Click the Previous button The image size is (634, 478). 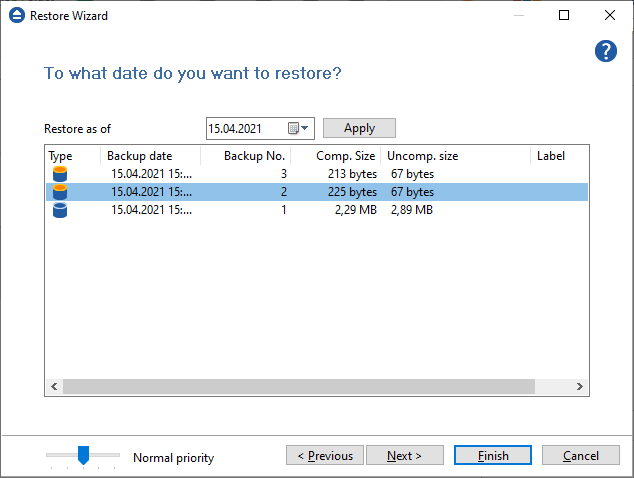(325, 455)
